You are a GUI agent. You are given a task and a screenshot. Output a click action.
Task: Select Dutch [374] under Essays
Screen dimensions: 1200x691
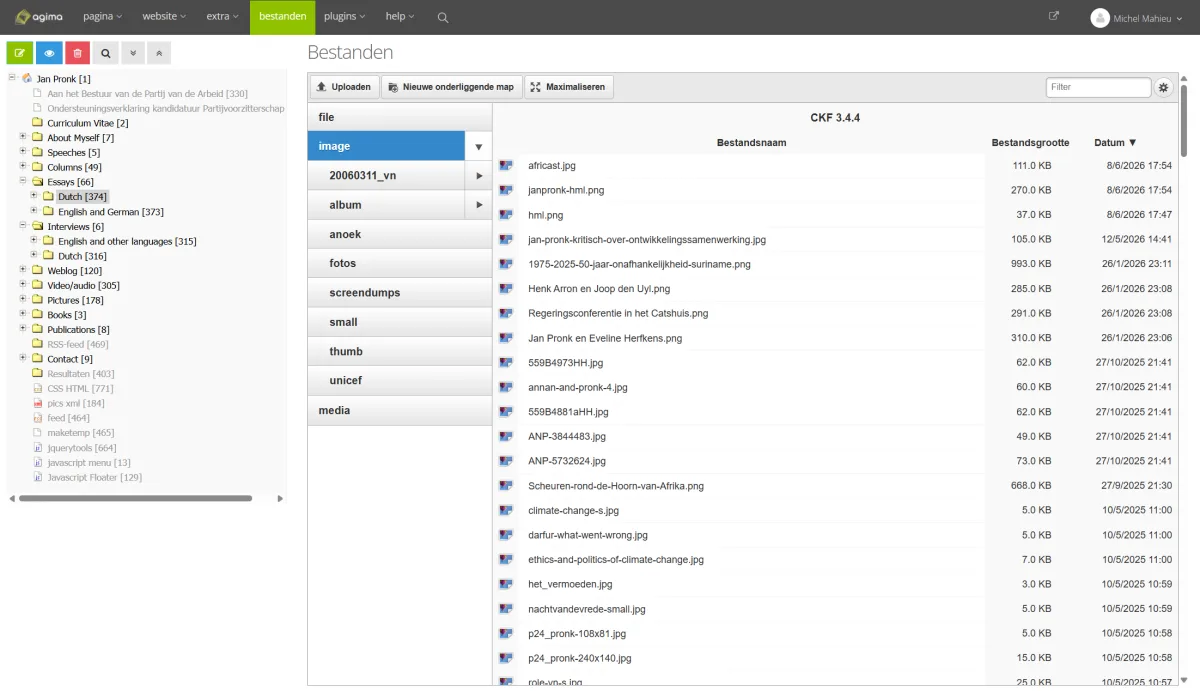(x=82, y=197)
